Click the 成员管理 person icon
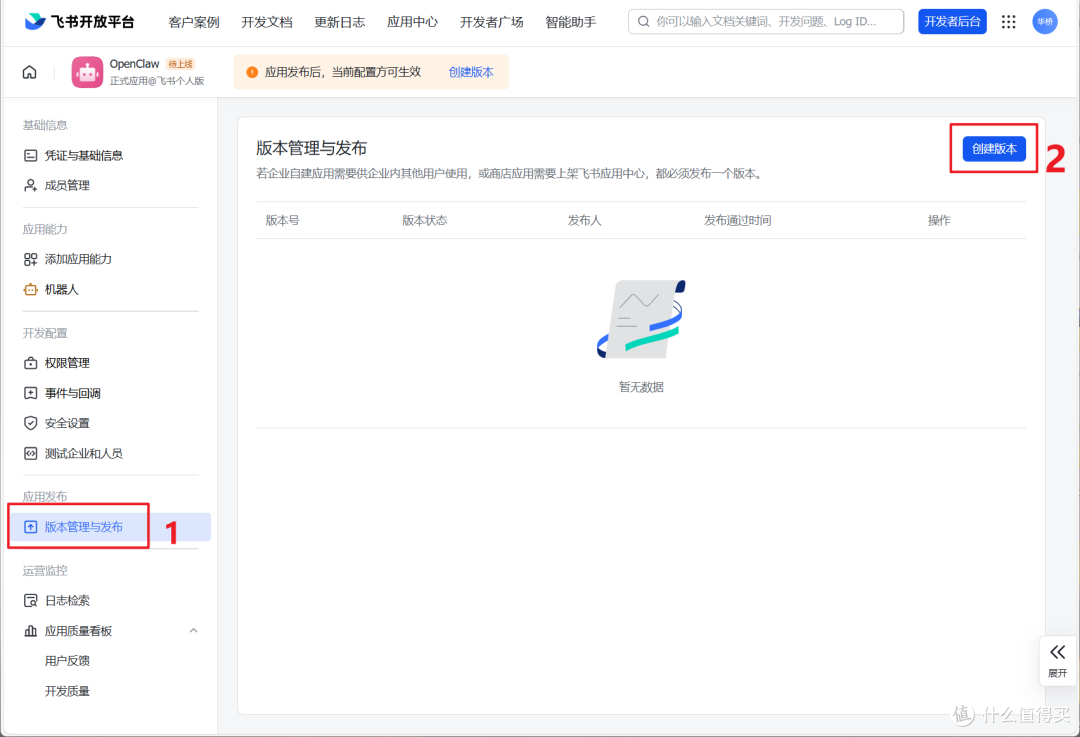This screenshot has height=737, width=1080. click(x=30, y=185)
